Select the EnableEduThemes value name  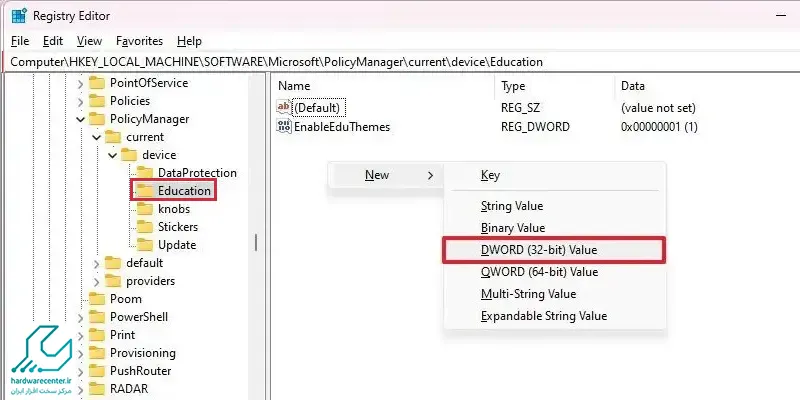click(342, 127)
